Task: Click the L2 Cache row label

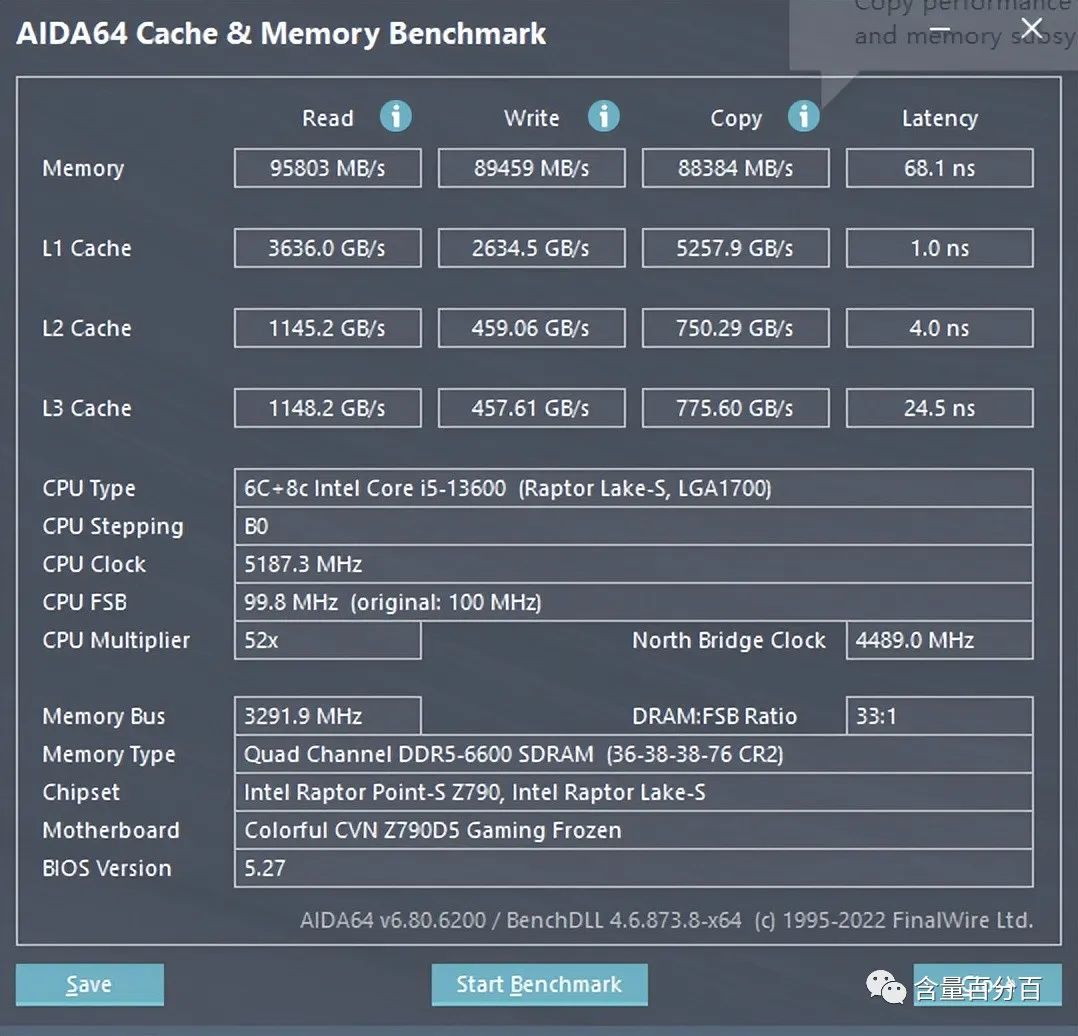Action: (87, 328)
